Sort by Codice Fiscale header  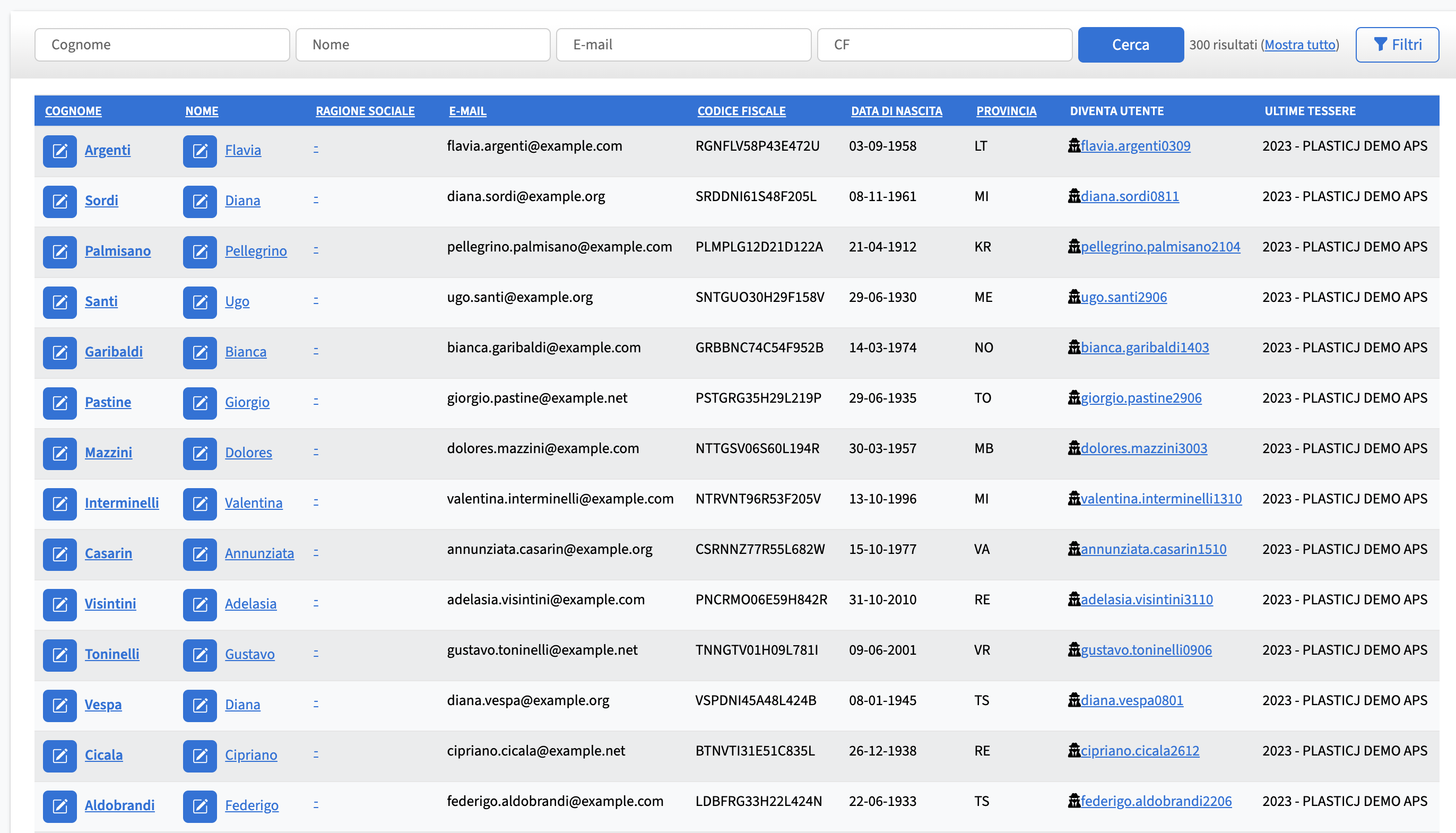tap(741, 111)
